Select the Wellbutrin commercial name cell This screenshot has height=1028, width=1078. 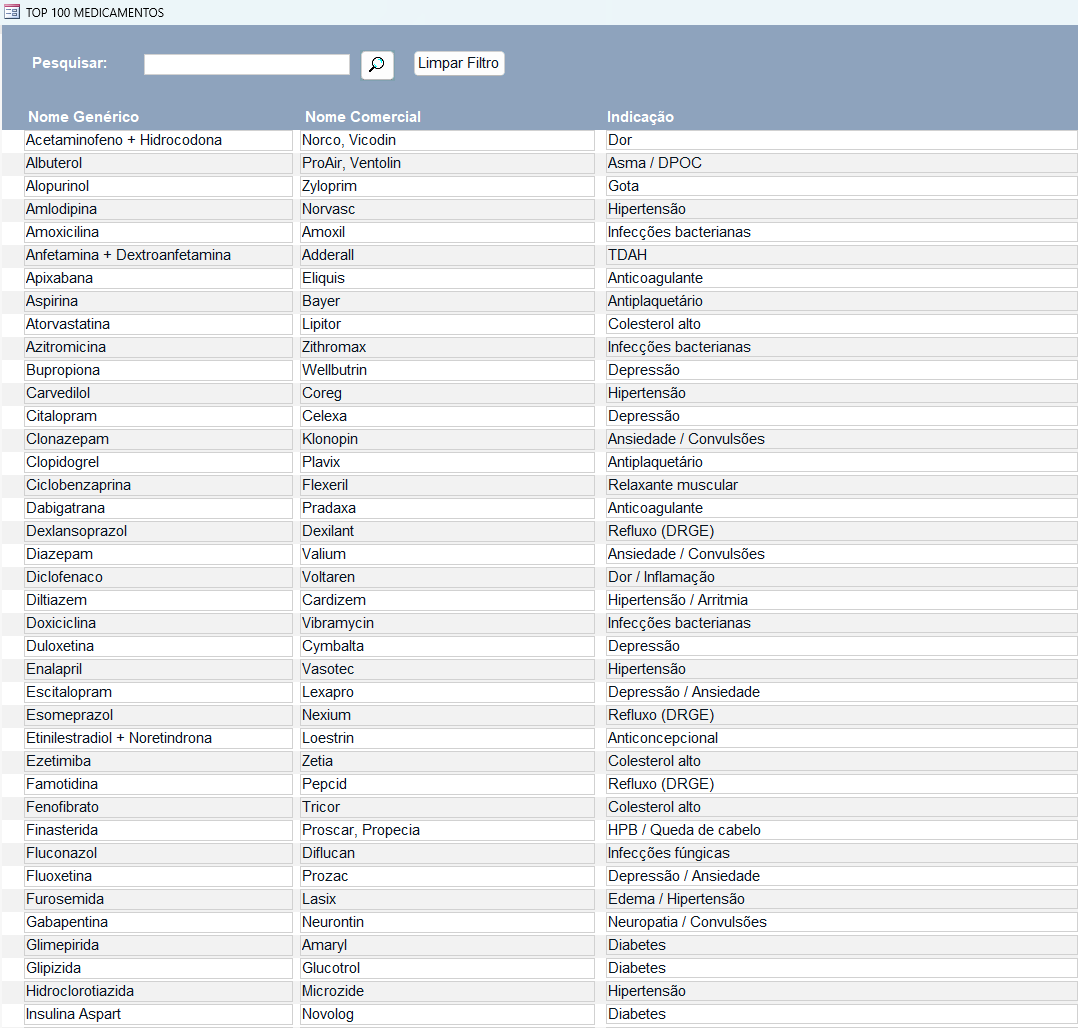pos(447,370)
